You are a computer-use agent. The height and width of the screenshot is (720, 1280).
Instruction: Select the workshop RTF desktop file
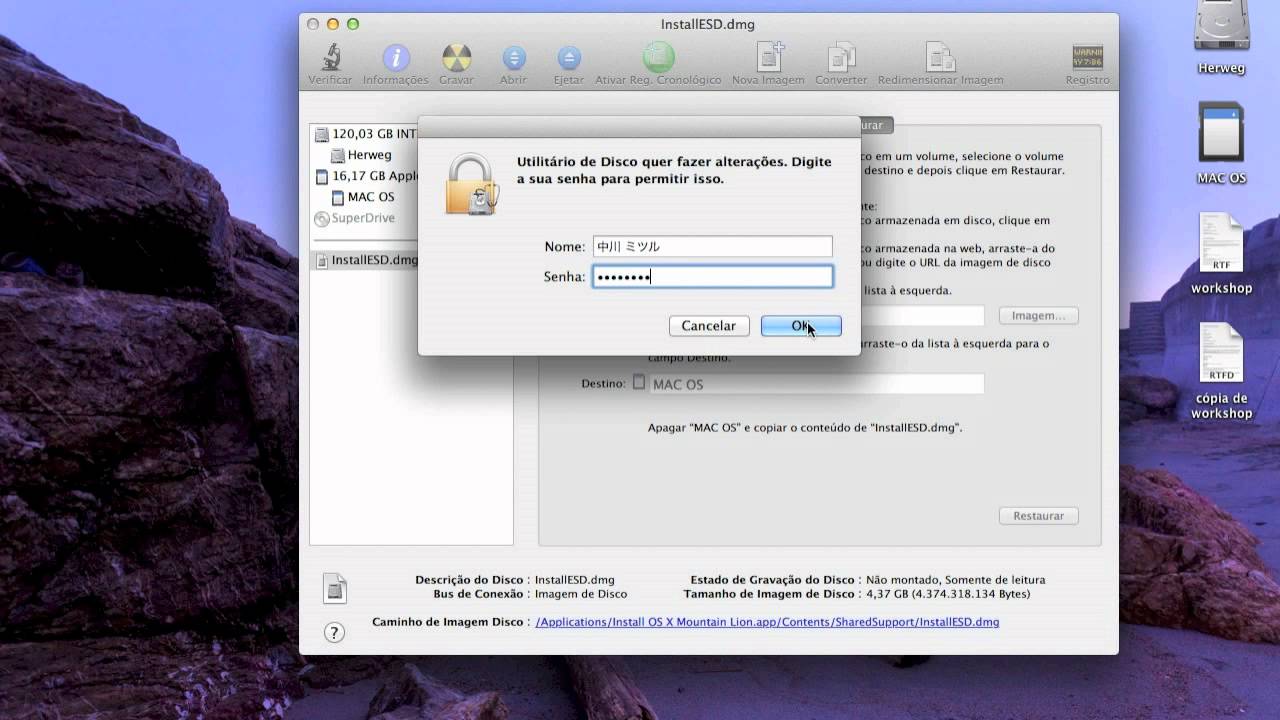pyautogui.click(x=1221, y=243)
